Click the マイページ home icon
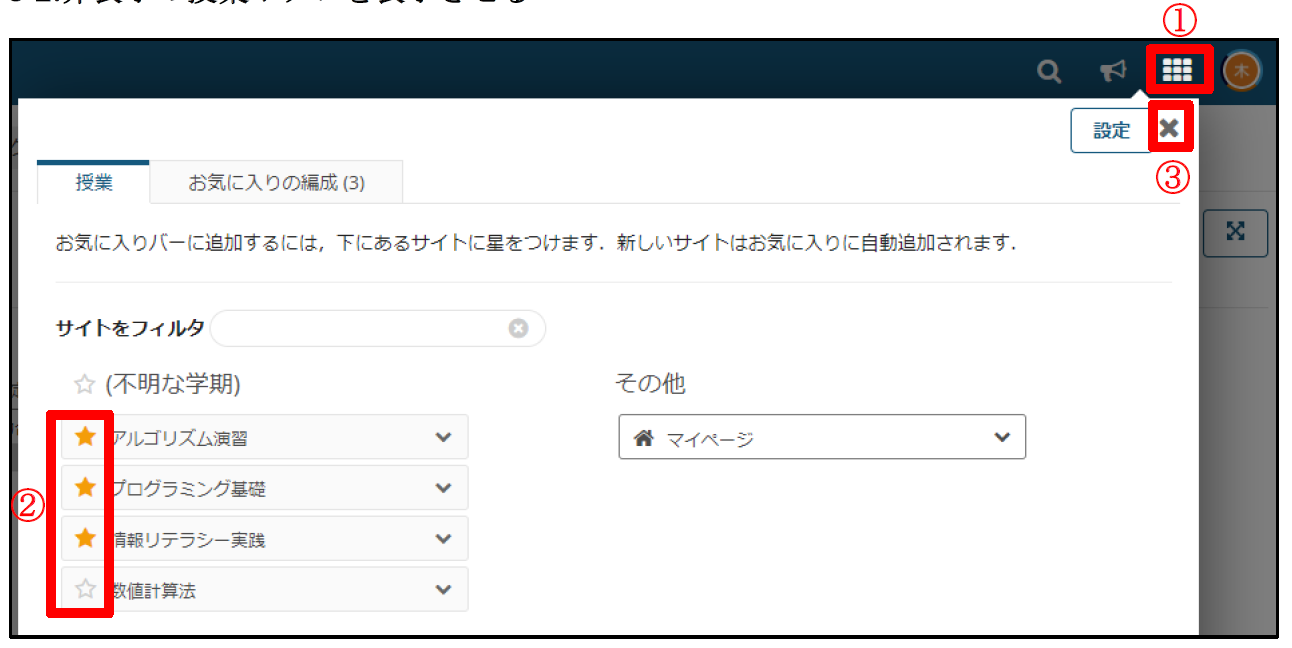The width and height of the screenshot is (1292, 648). point(645,438)
